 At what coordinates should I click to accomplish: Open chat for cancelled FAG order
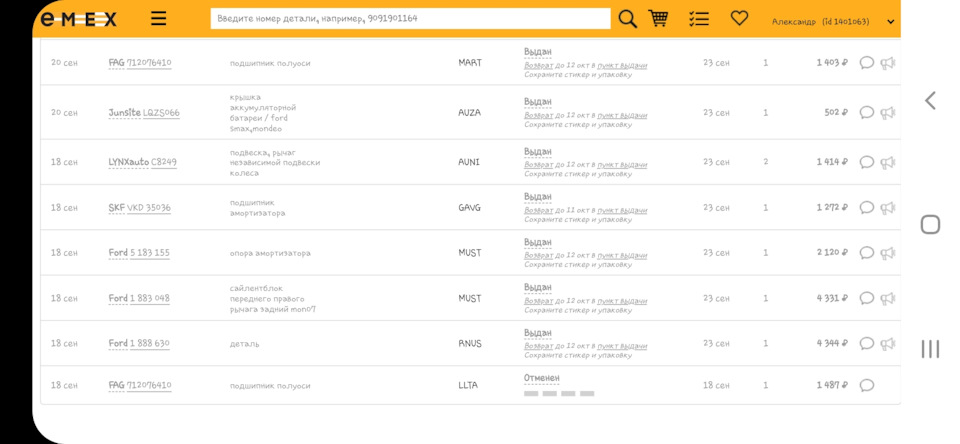click(x=867, y=386)
